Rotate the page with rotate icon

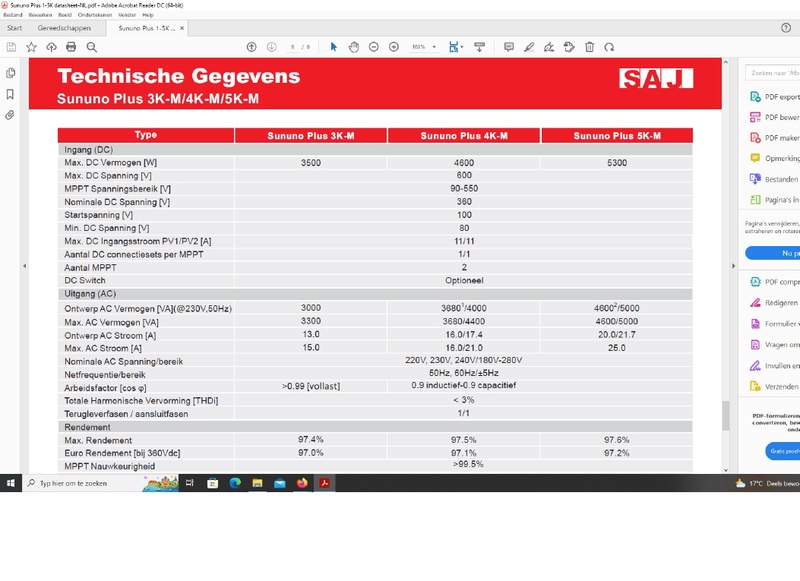(x=609, y=47)
